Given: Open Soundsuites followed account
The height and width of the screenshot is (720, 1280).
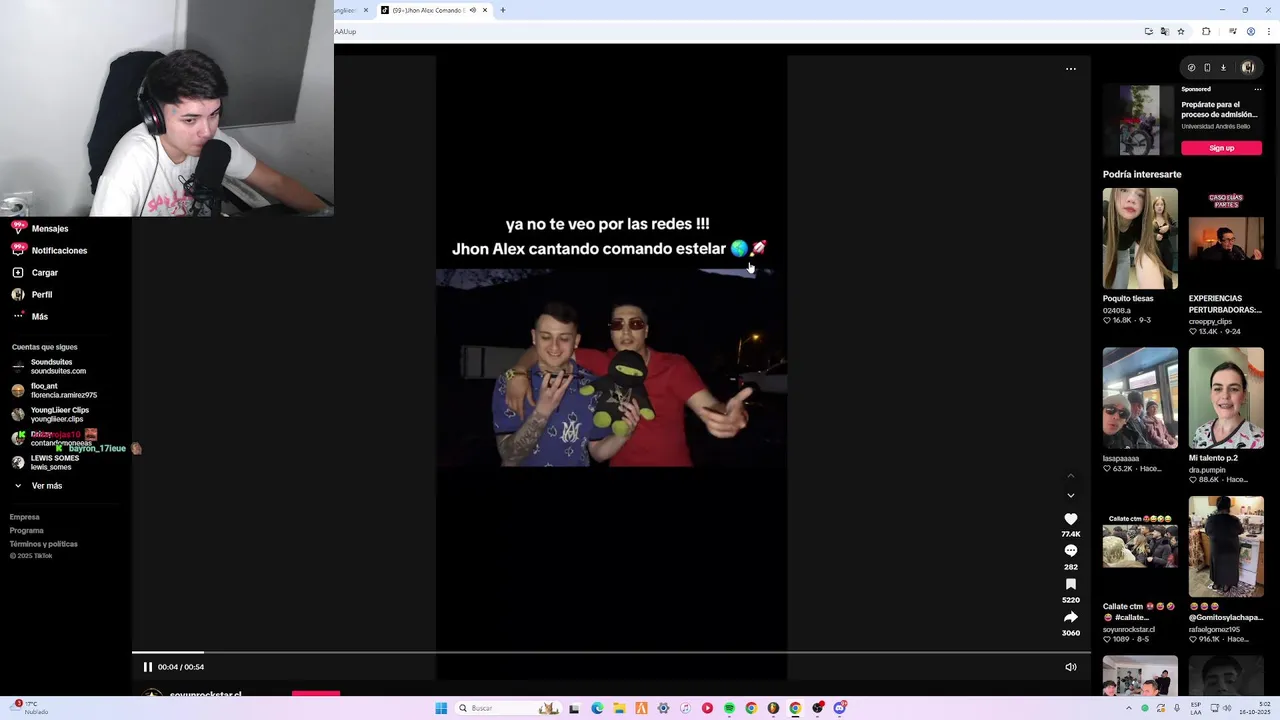Looking at the screenshot, I should (x=50, y=366).
